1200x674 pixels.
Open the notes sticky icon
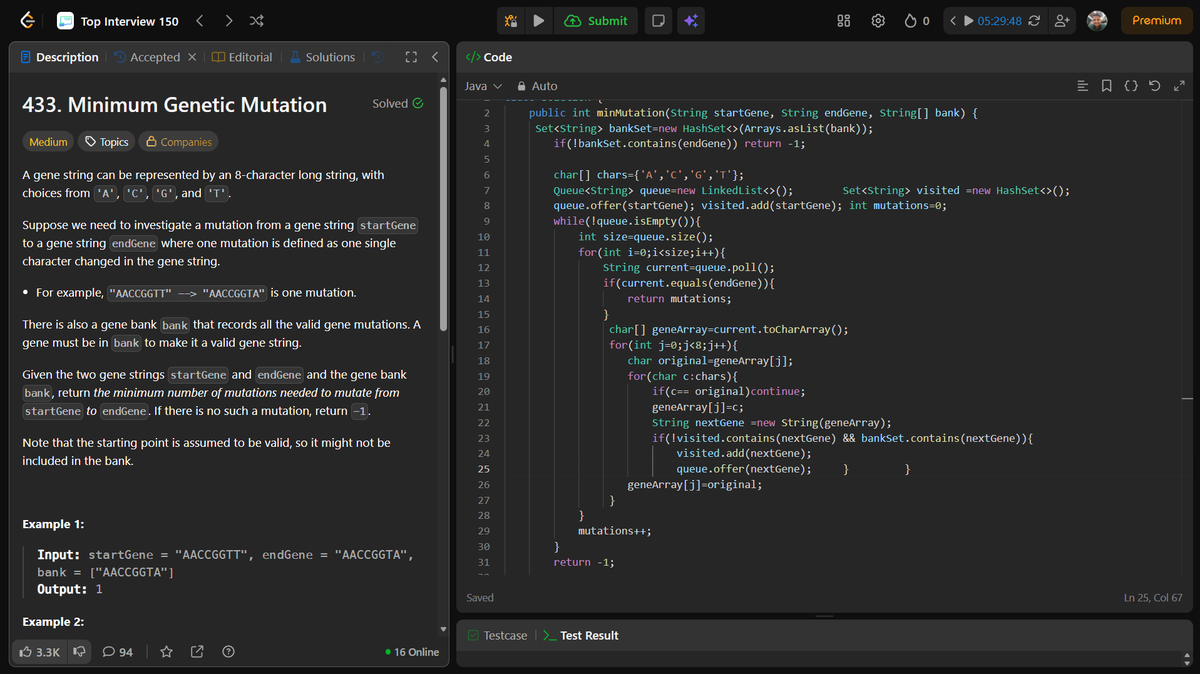658,20
